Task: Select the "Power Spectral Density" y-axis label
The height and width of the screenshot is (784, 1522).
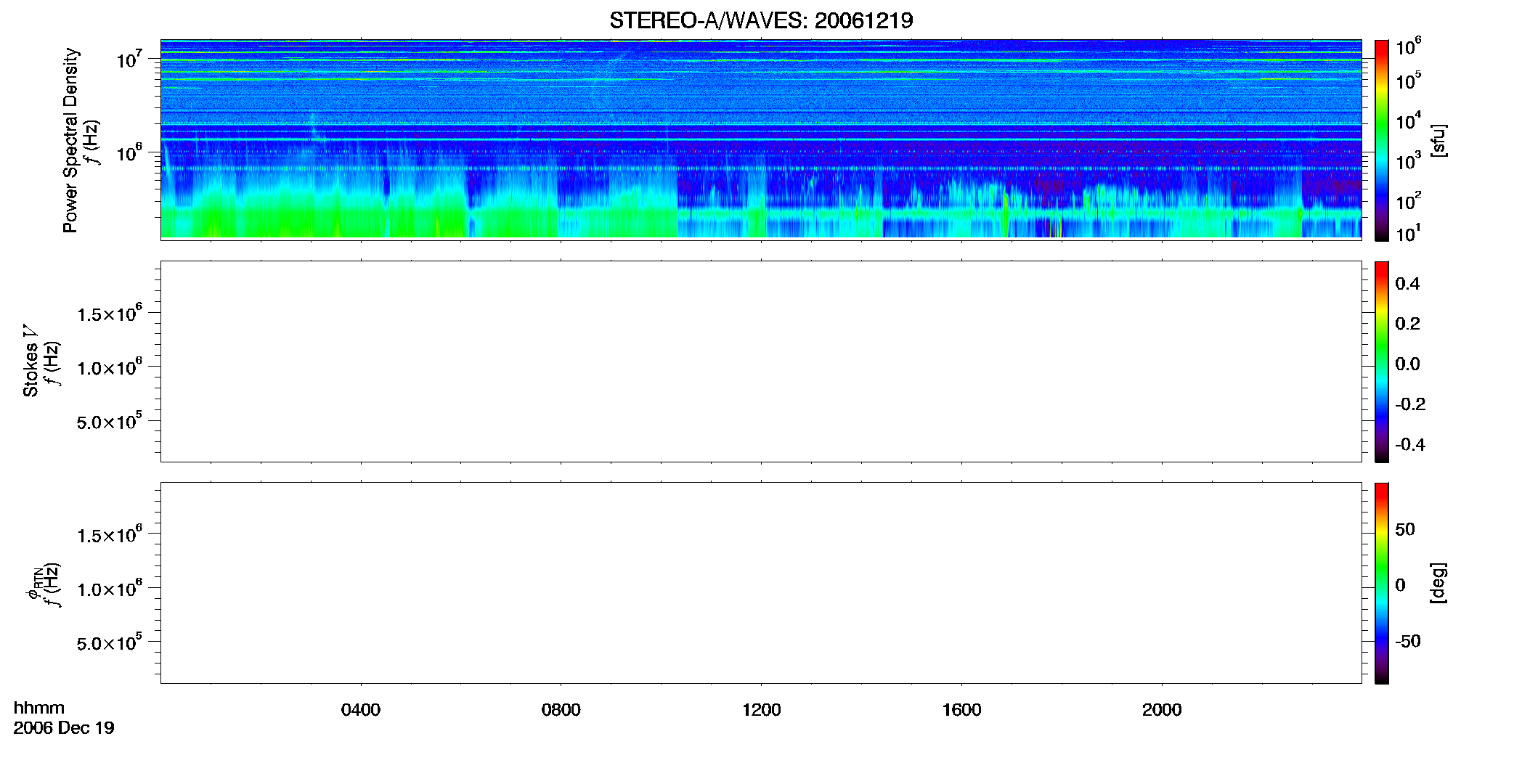Action: [70, 140]
